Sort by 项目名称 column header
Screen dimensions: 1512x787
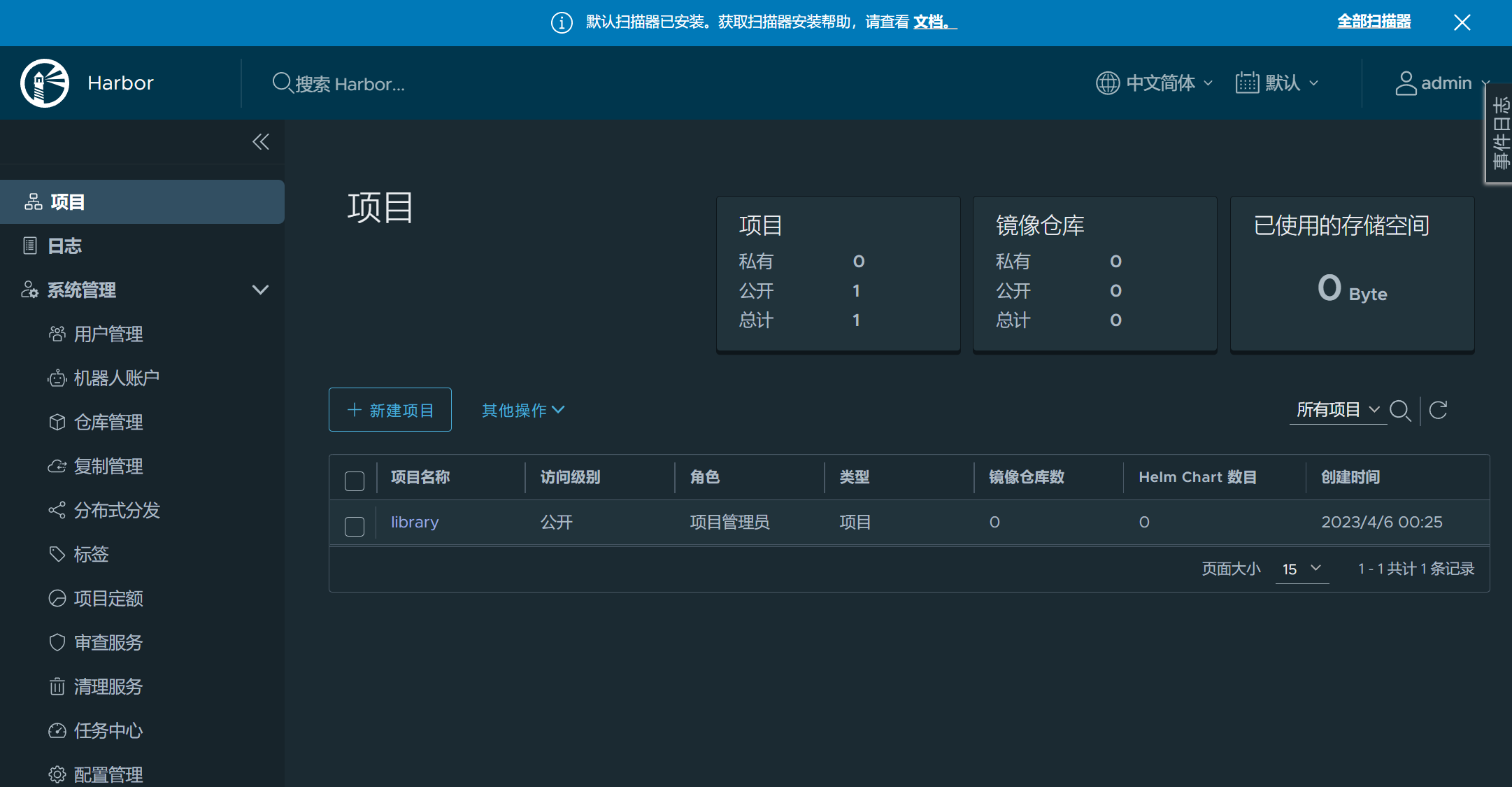tap(420, 477)
